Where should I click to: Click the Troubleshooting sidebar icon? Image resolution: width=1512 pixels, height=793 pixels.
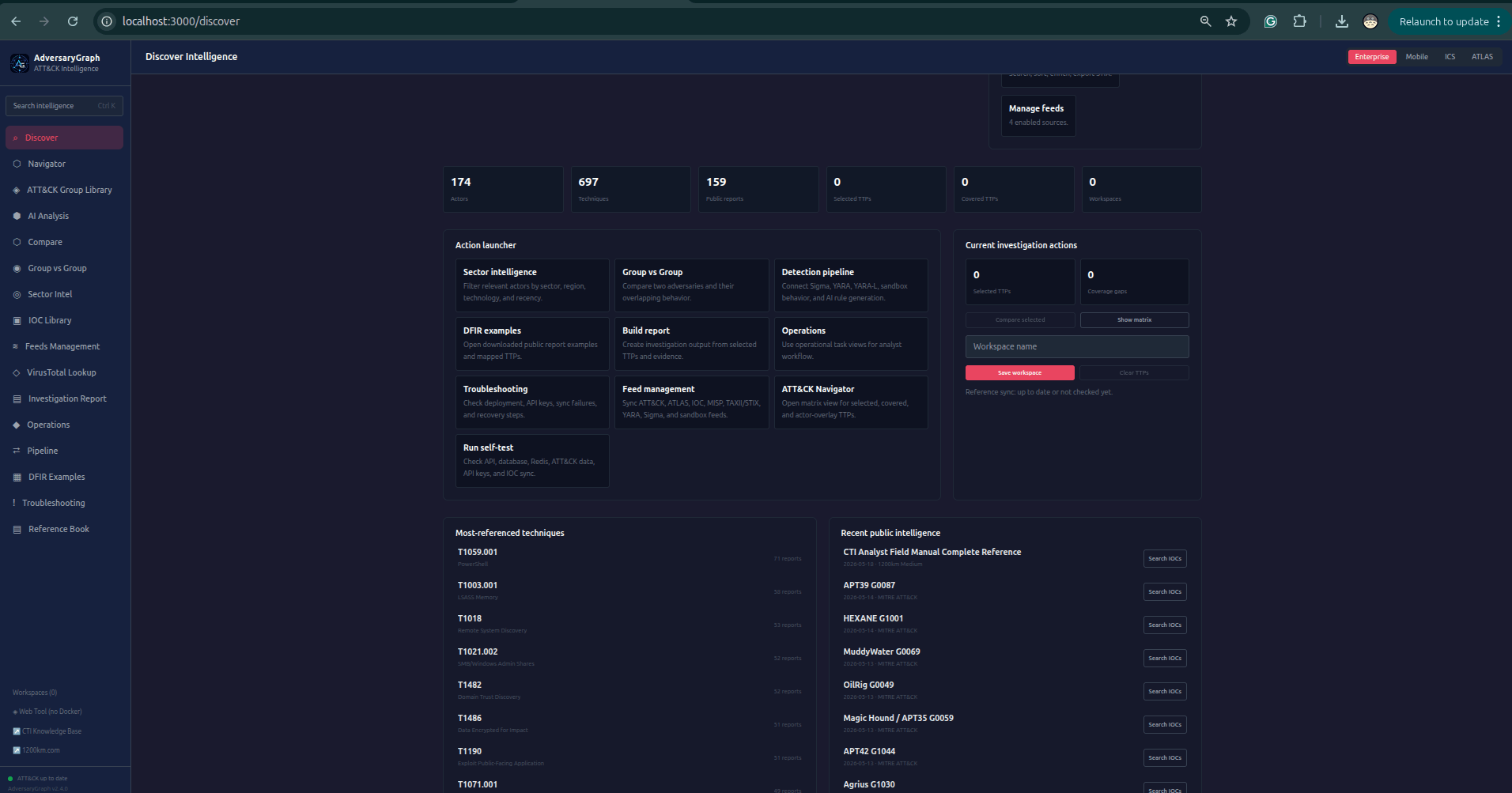14,503
